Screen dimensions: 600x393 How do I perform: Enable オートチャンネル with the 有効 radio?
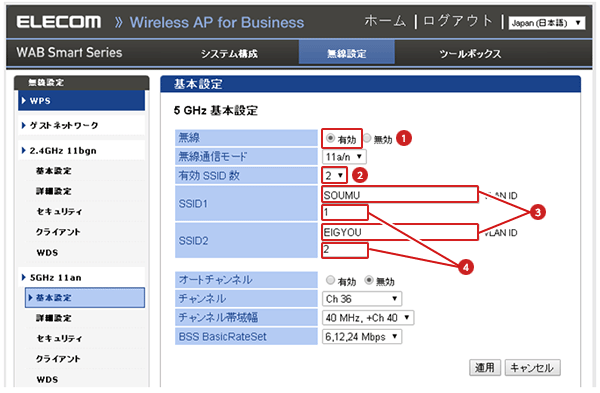pos(331,280)
